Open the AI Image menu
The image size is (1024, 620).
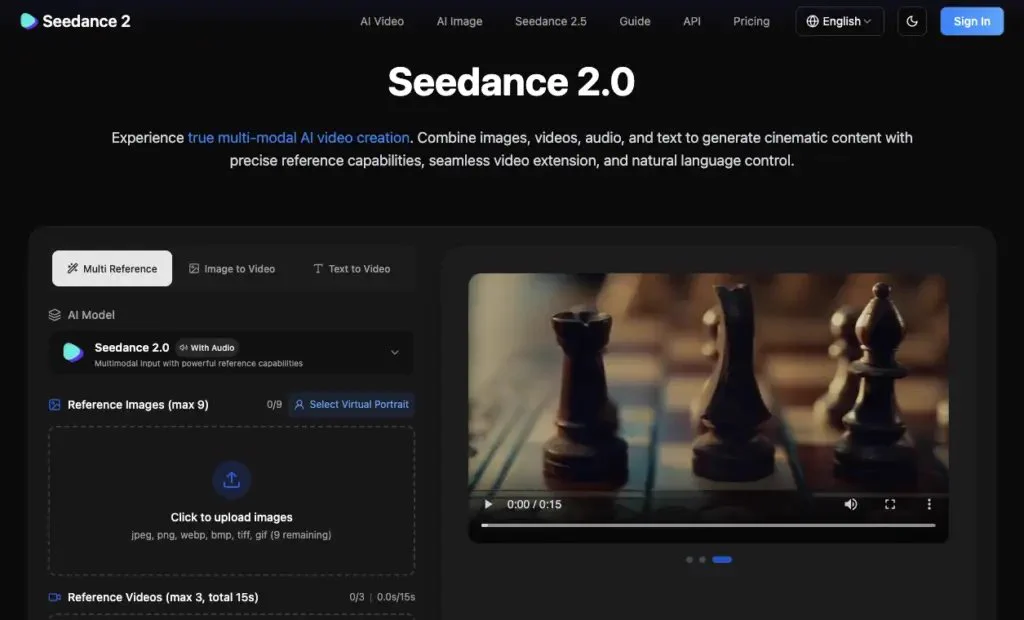(x=459, y=22)
